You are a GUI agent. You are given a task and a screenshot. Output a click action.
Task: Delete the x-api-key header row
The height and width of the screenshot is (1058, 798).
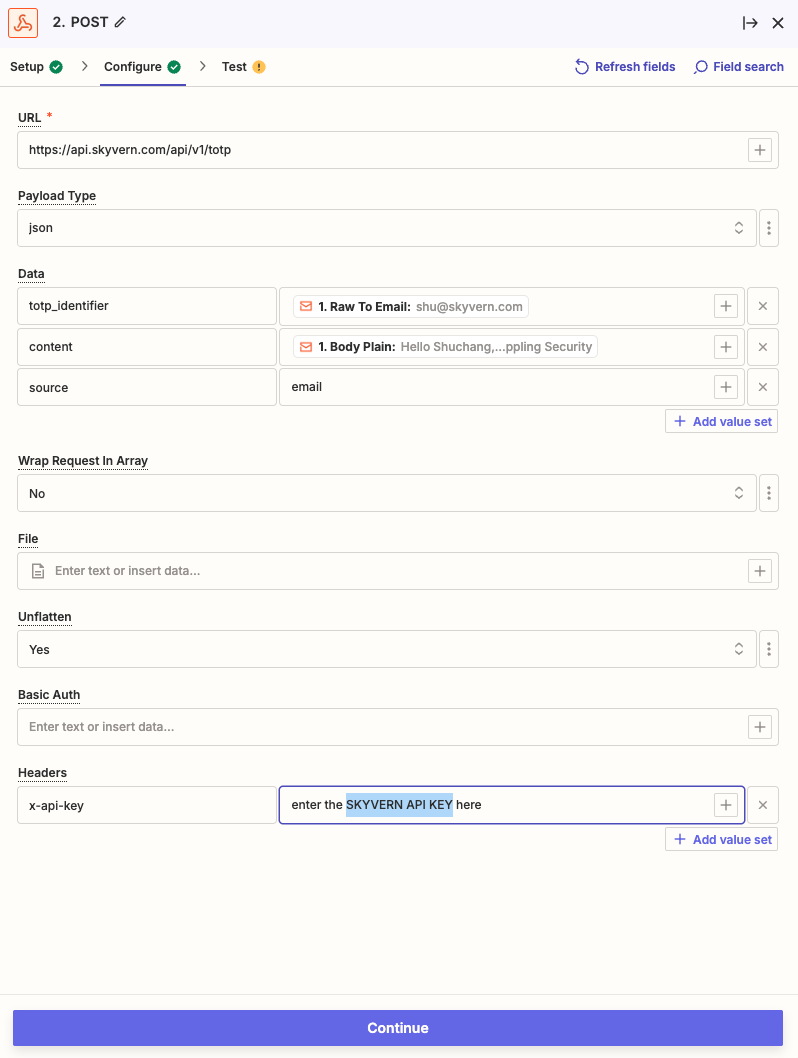pos(762,805)
